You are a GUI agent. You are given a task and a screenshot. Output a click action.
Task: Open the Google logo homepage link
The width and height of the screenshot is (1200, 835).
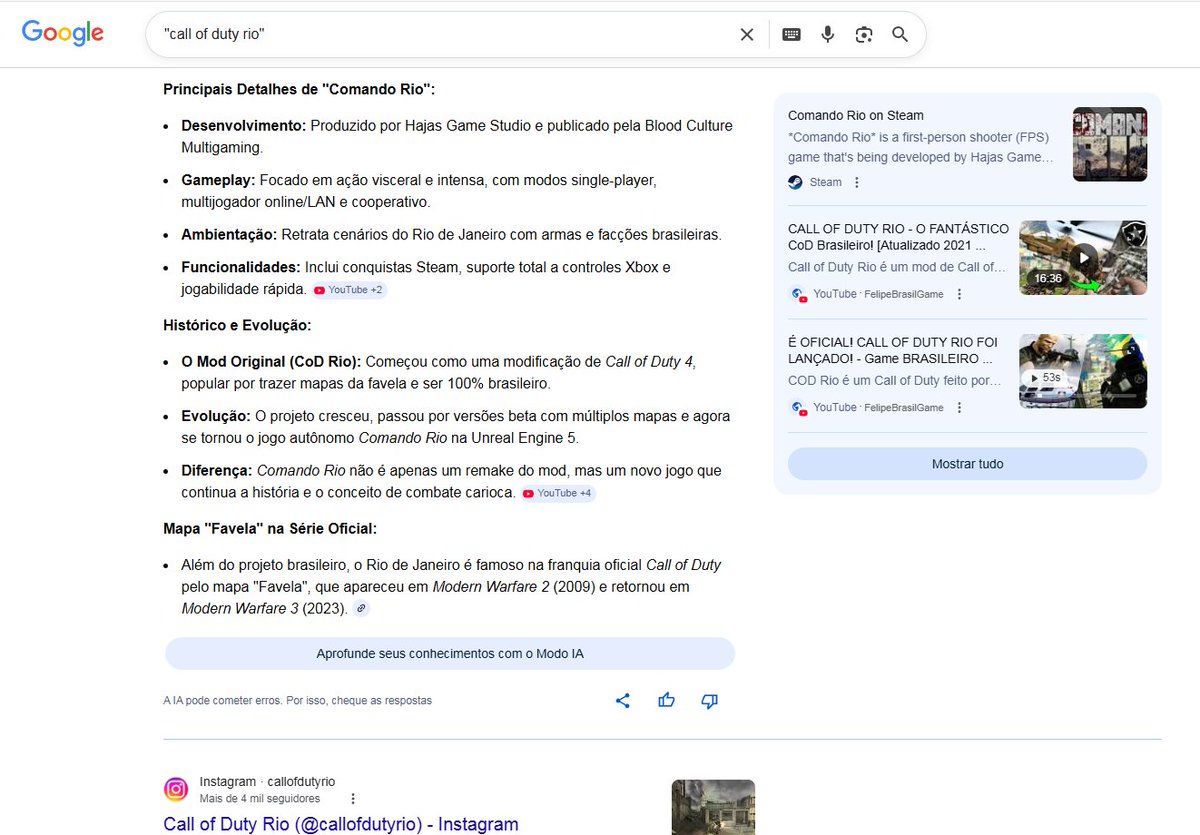63,33
